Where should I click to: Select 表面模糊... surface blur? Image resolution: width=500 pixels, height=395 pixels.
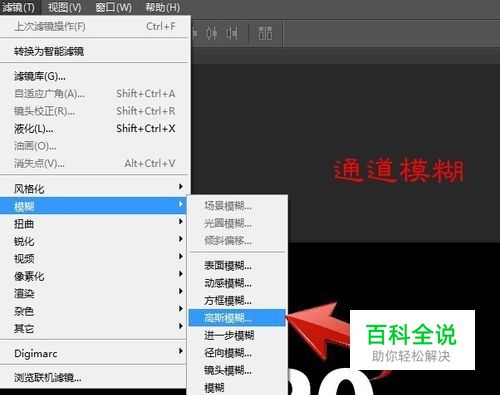237,266
